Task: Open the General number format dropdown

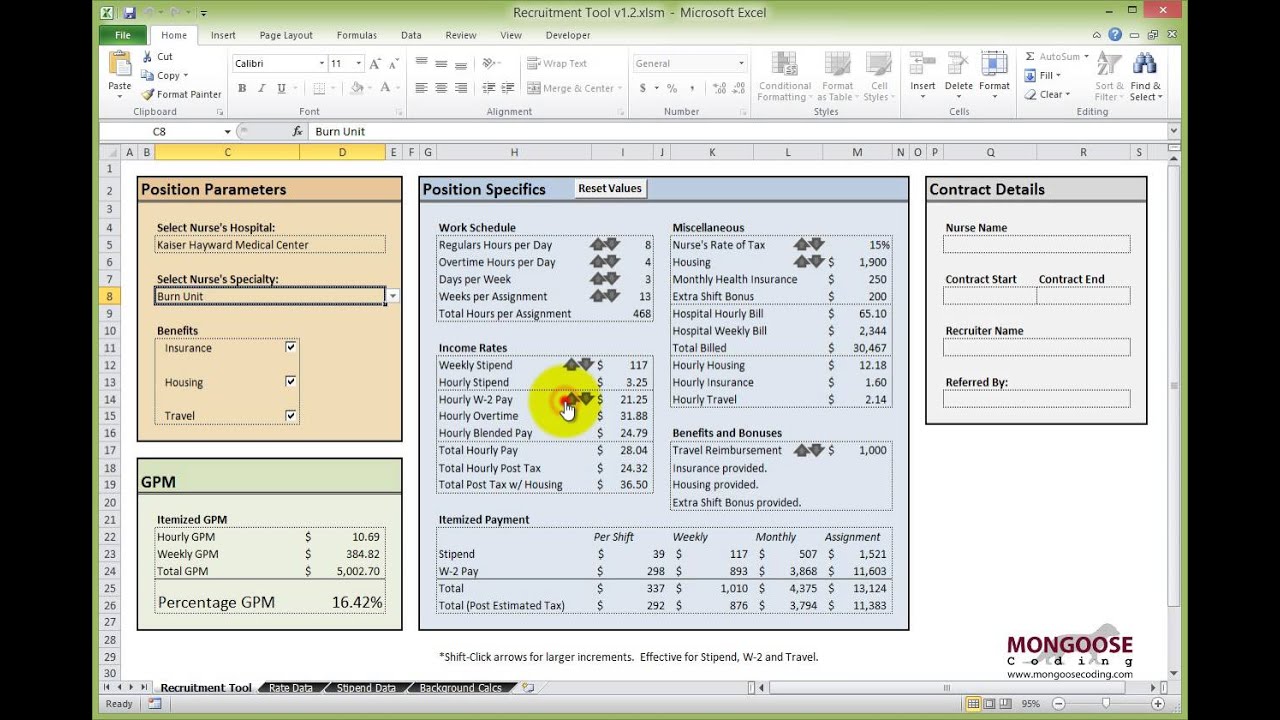Action: click(741, 63)
